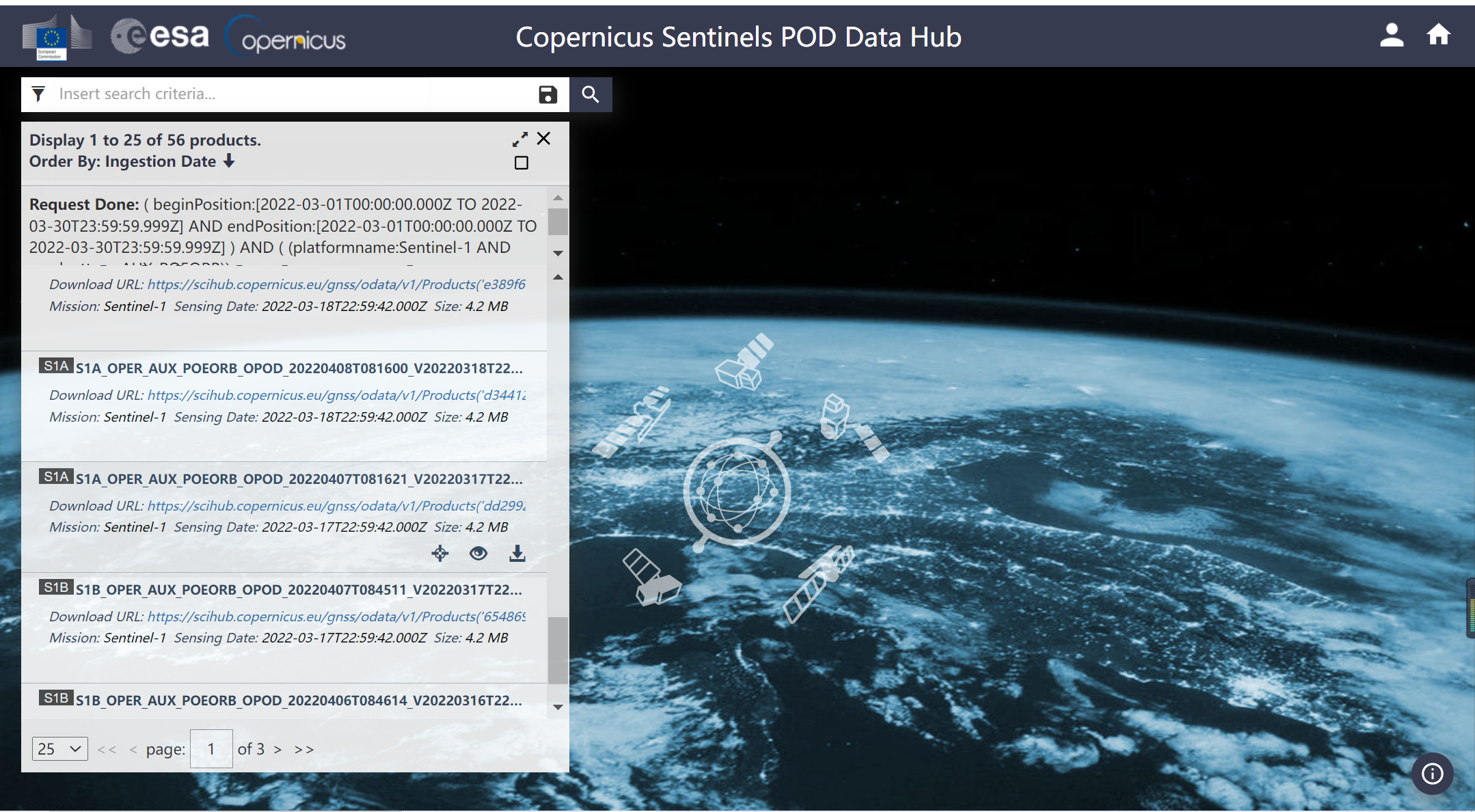Open the user profile icon
Image resolution: width=1475 pixels, height=812 pixels.
(1392, 35)
